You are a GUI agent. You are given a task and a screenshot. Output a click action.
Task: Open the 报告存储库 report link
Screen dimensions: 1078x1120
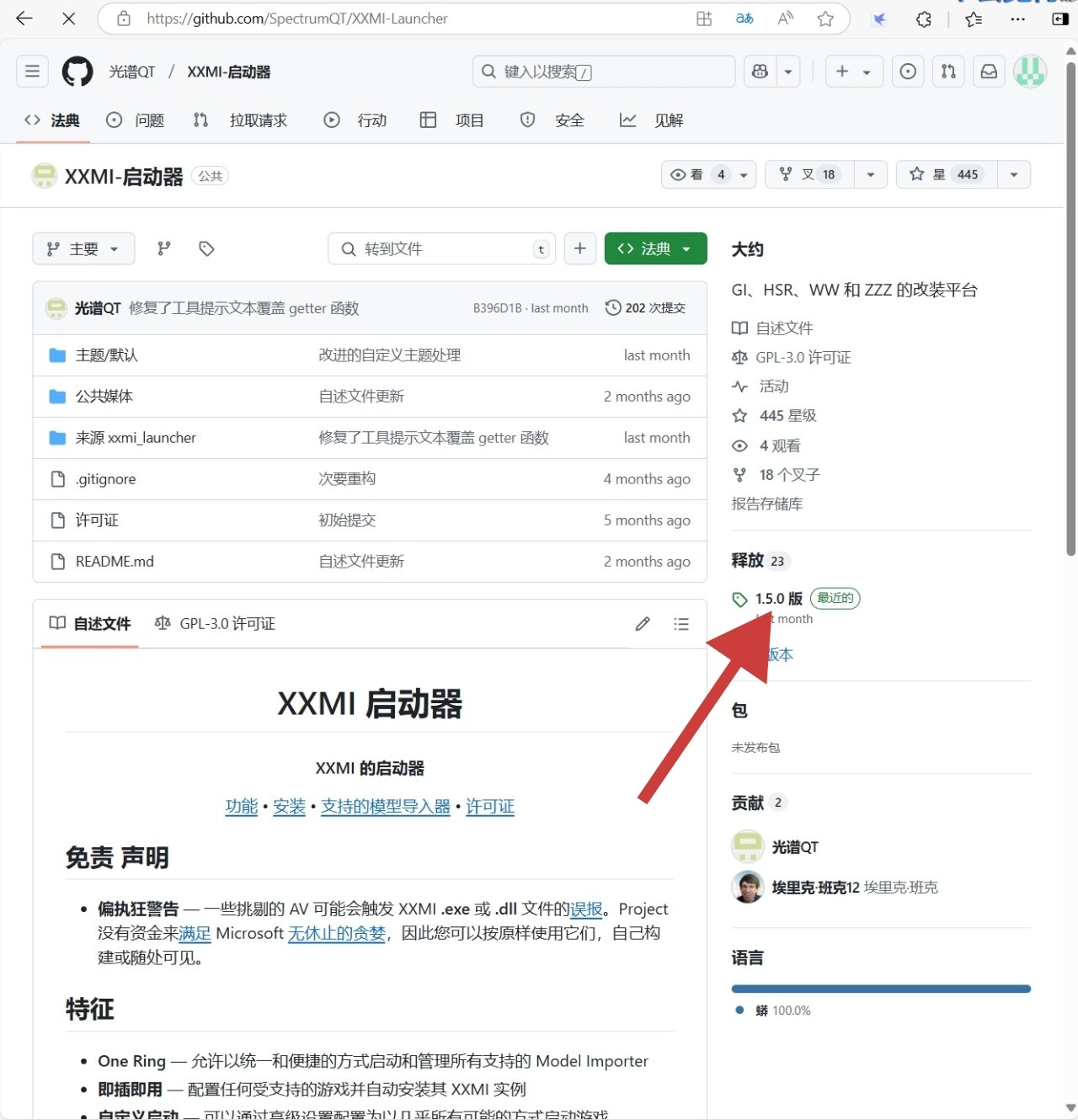click(x=767, y=504)
